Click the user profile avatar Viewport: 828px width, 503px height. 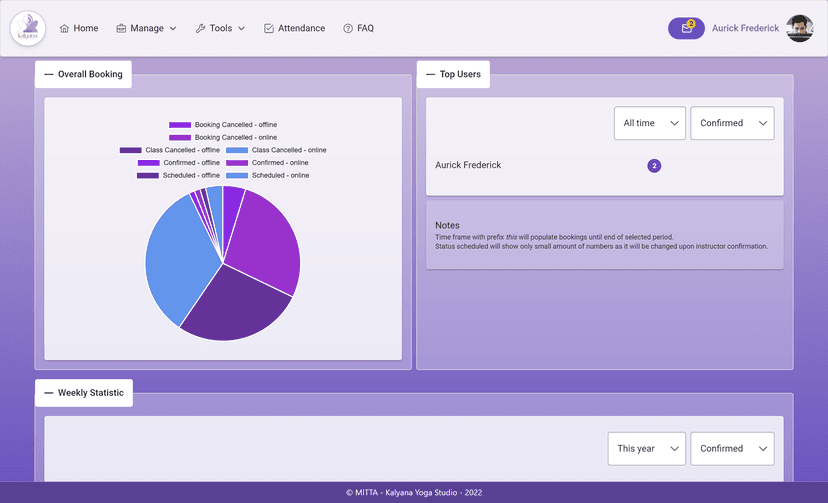click(799, 28)
